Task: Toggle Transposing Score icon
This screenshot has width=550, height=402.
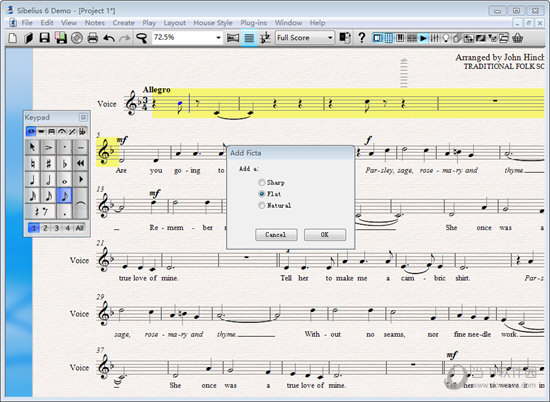Action: pos(266,38)
